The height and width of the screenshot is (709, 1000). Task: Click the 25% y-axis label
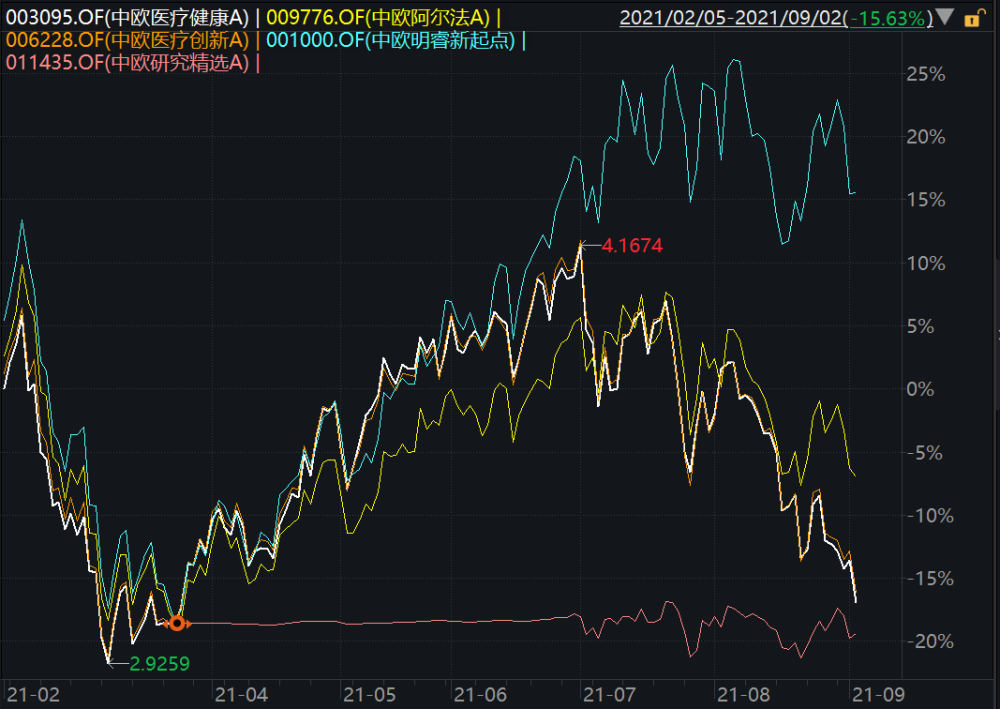[x=925, y=75]
